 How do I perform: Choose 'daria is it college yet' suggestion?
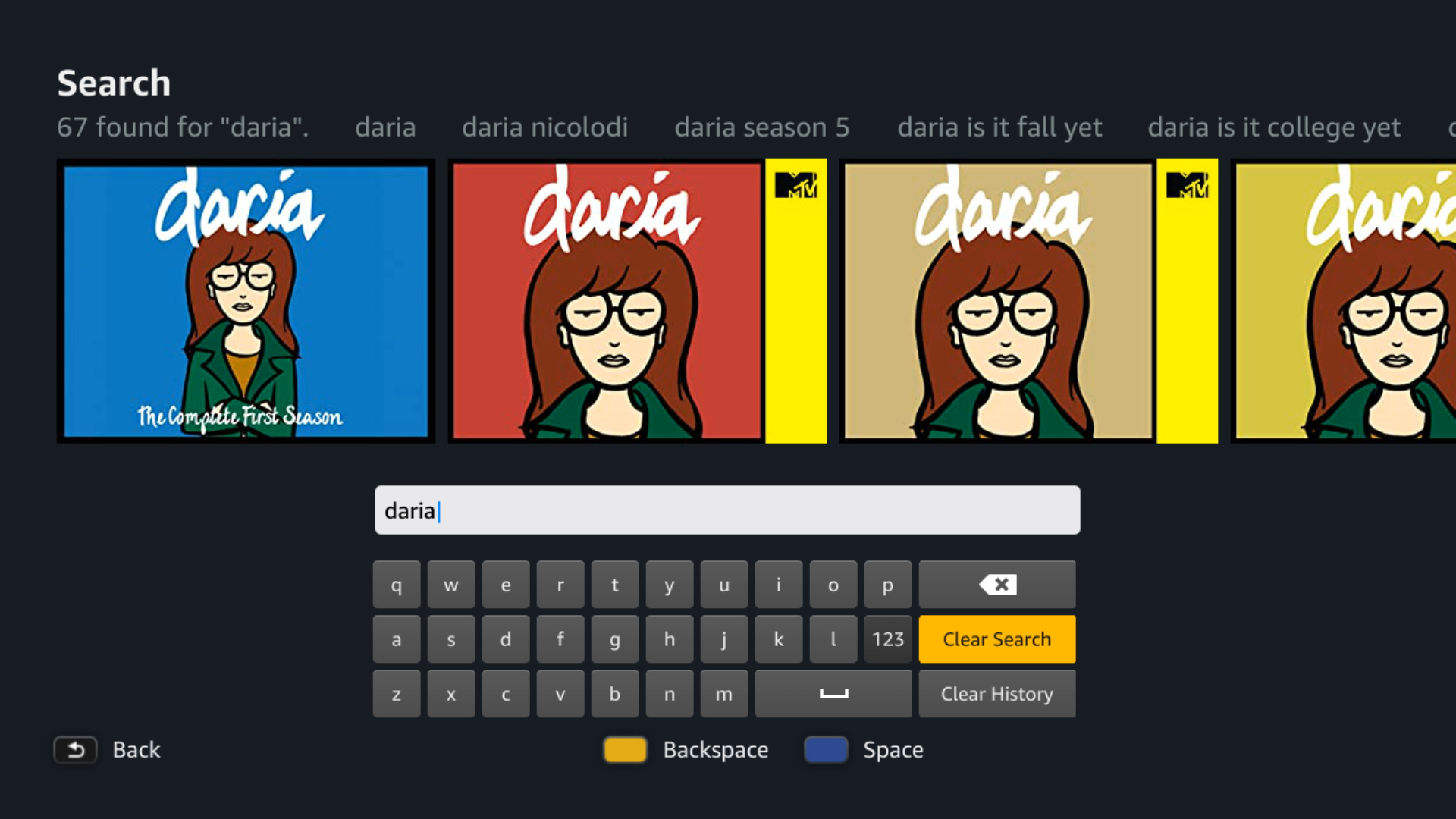(1273, 127)
